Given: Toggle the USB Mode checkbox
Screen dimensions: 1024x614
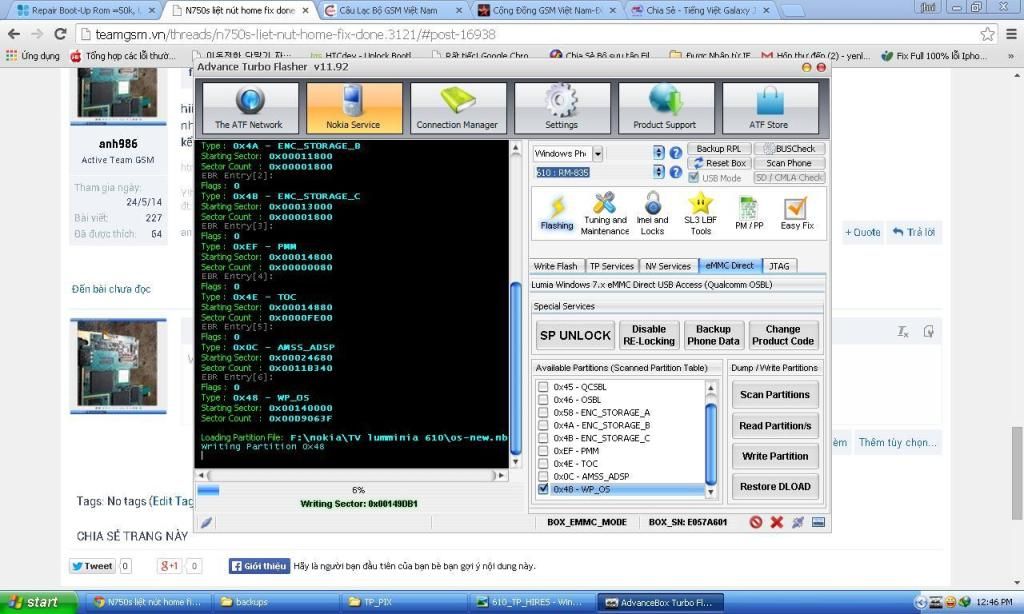Looking at the screenshot, I should point(694,178).
